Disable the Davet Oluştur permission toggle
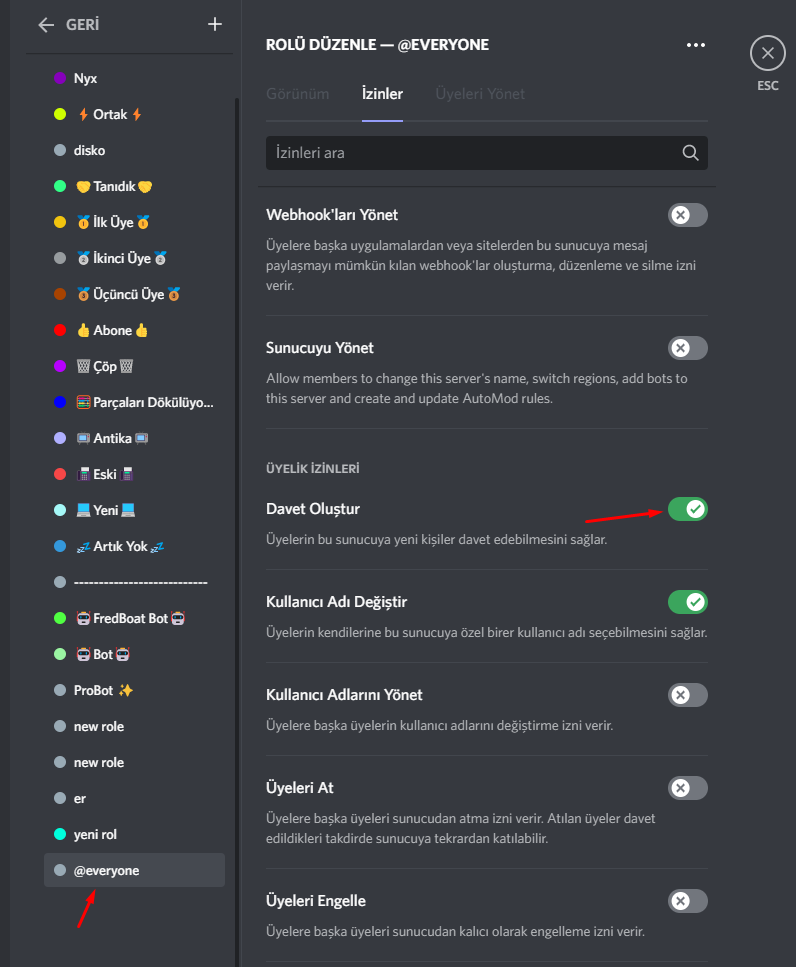796x967 pixels. (x=687, y=509)
